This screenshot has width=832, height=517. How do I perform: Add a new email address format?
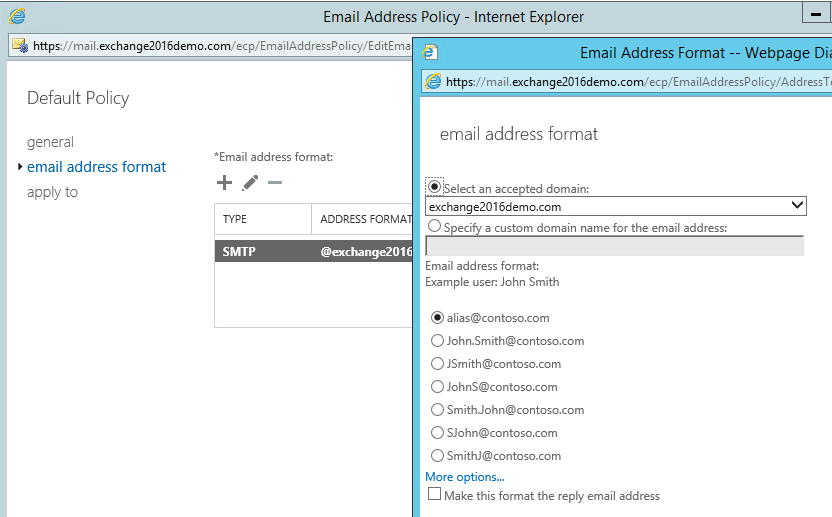224,183
